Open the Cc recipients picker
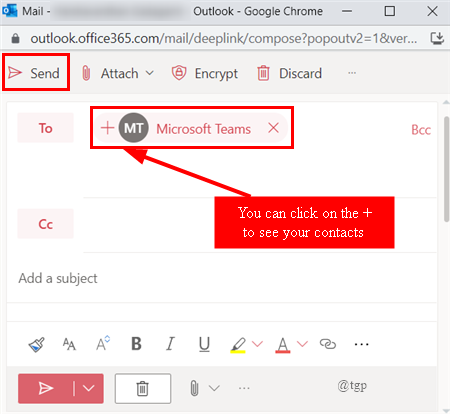 click(x=45, y=224)
